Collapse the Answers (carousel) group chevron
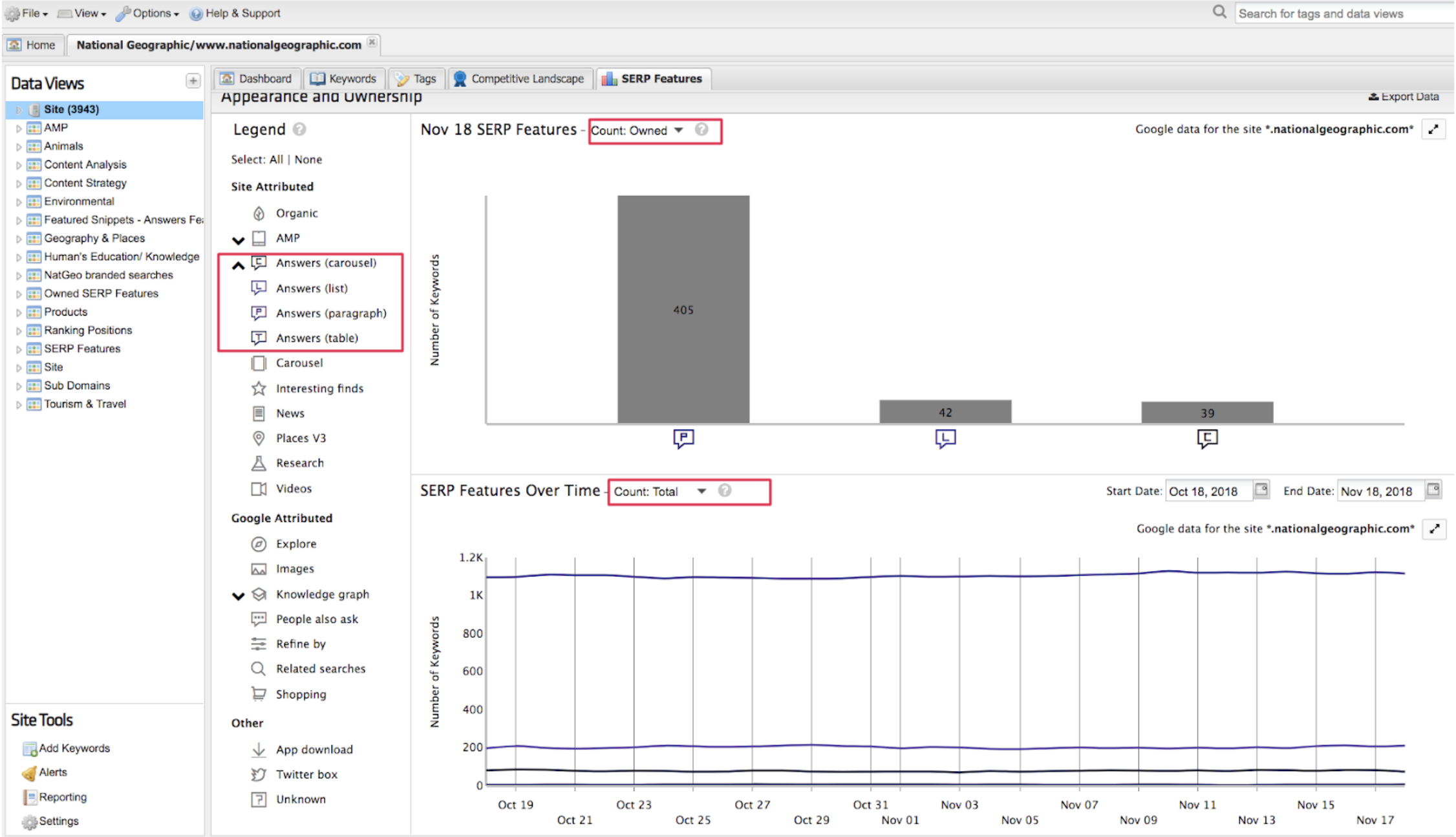1456x837 pixels. (239, 265)
